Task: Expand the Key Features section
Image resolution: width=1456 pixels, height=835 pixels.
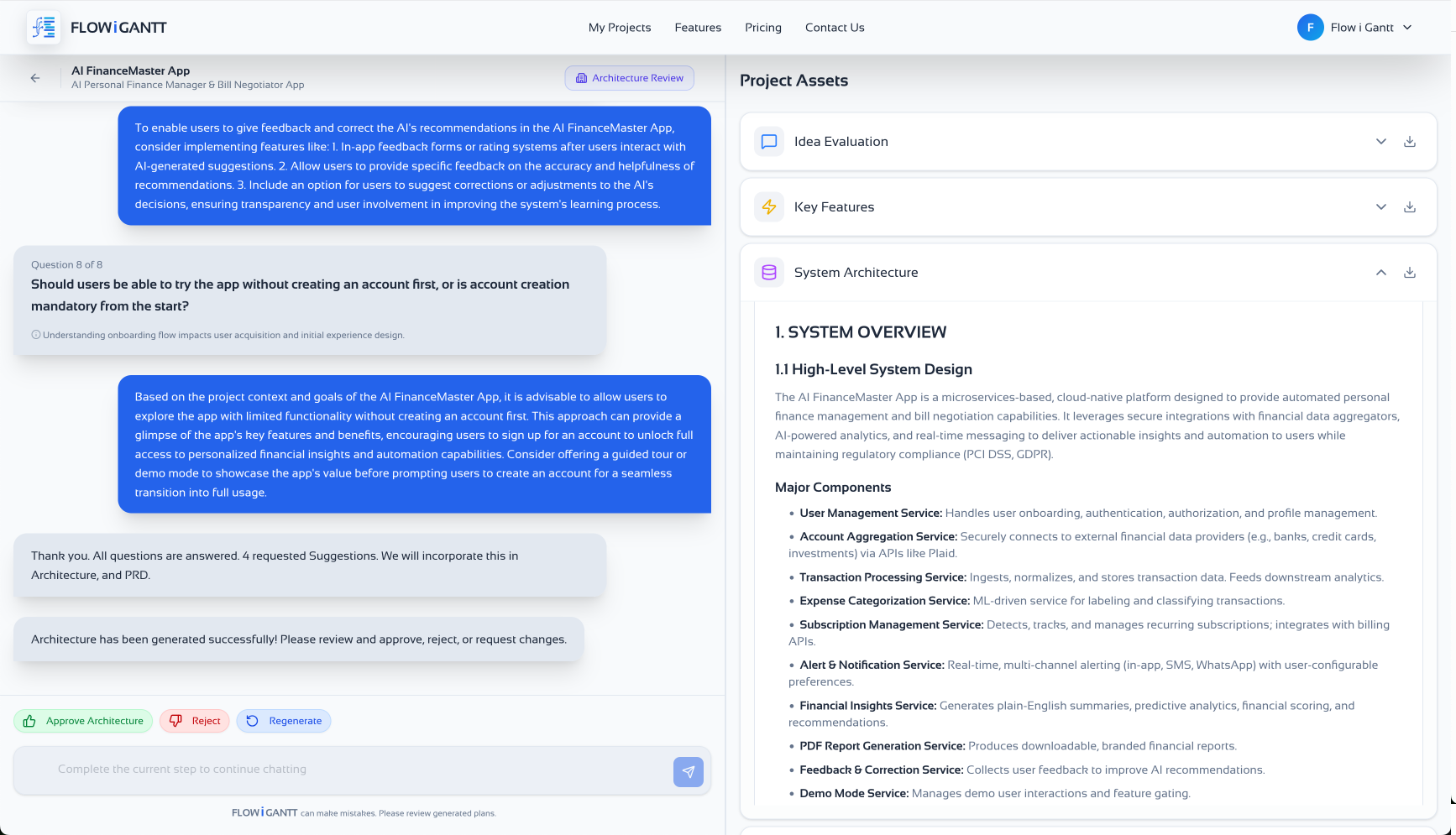Action: point(1380,207)
